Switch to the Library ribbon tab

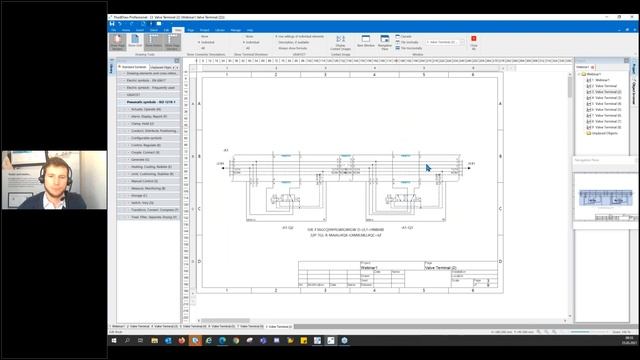[220, 30]
